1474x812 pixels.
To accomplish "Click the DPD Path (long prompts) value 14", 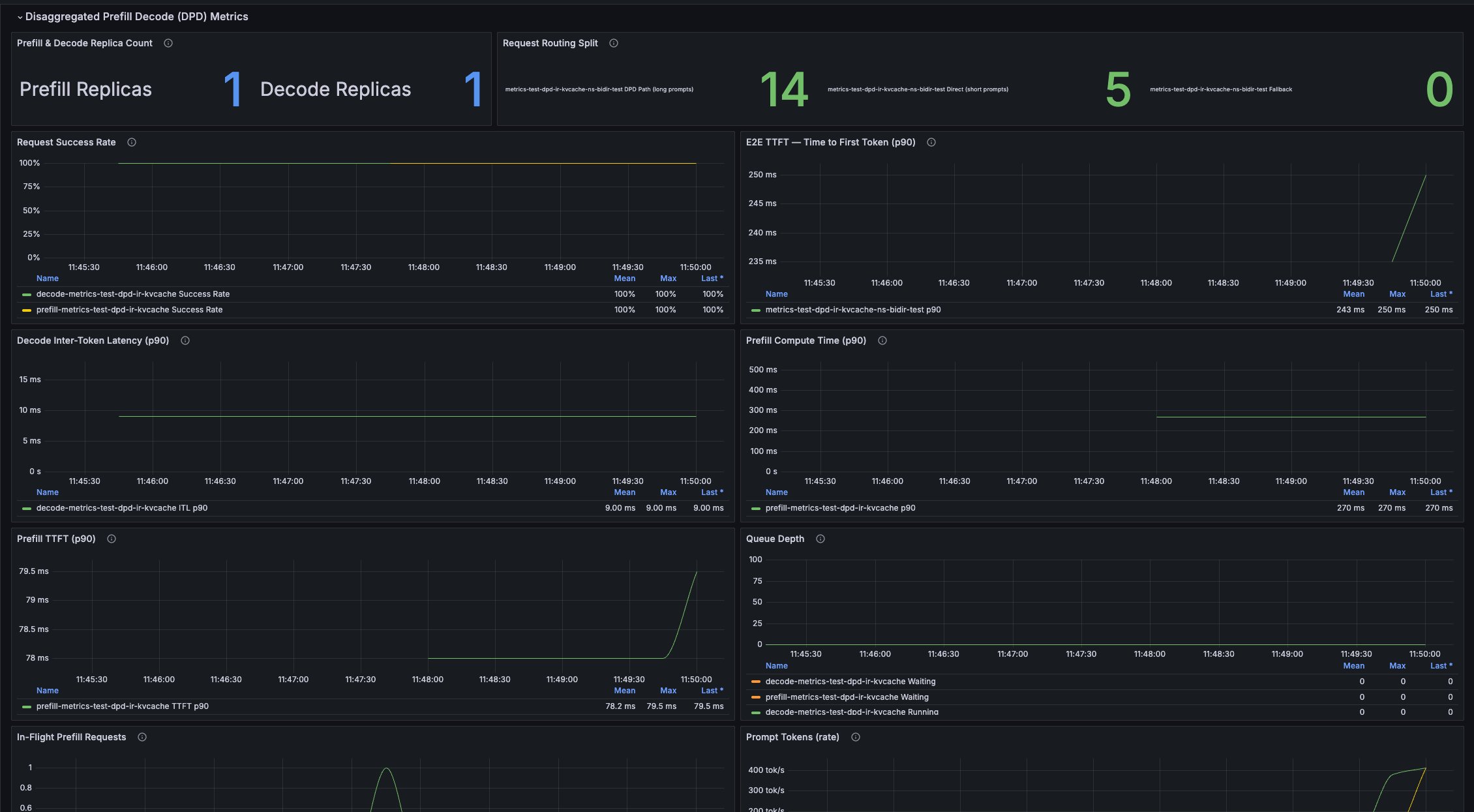I will click(785, 89).
